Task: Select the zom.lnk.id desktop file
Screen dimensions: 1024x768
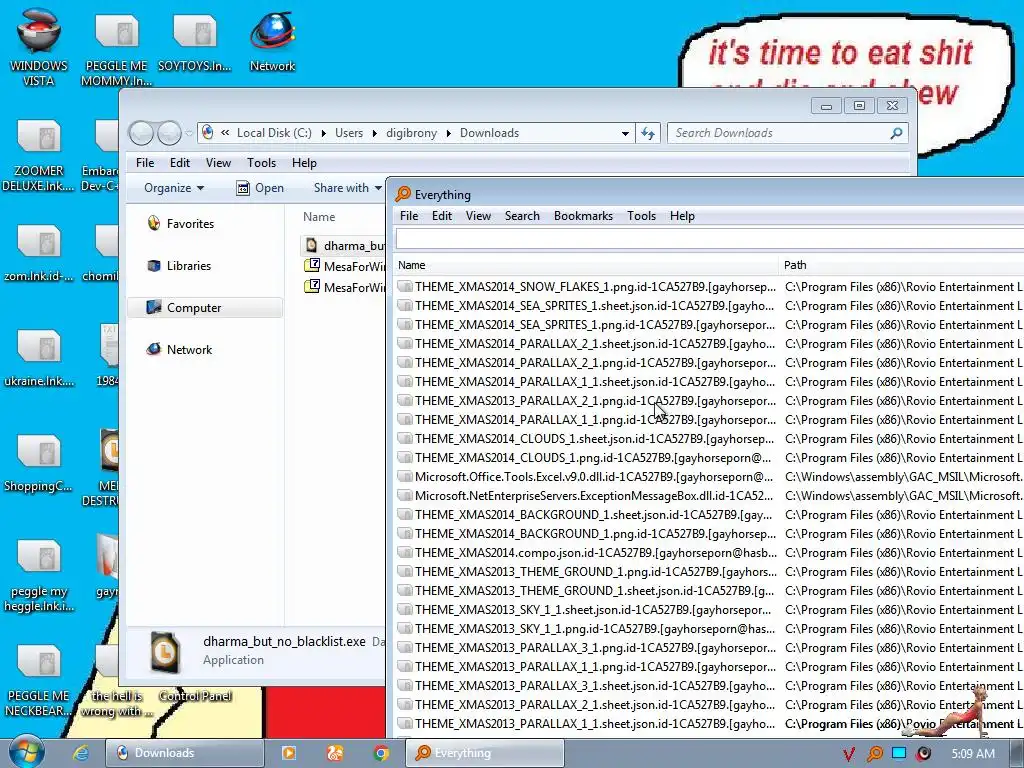Action: (39, 253)
